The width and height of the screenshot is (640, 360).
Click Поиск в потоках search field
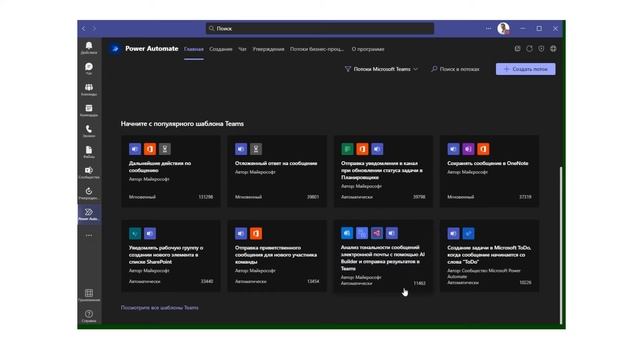[456, 69]
